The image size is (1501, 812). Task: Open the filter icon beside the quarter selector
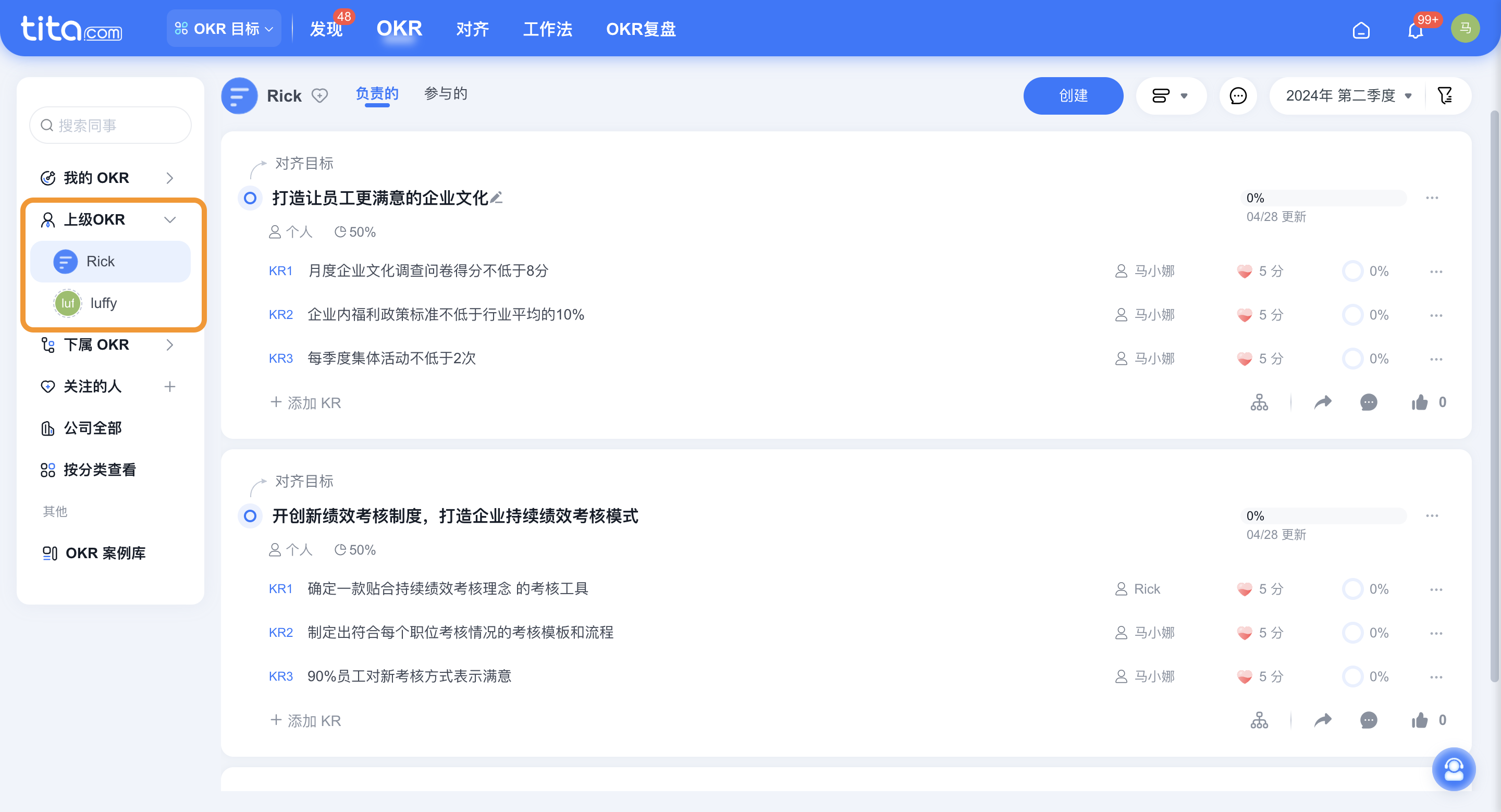1445,95
